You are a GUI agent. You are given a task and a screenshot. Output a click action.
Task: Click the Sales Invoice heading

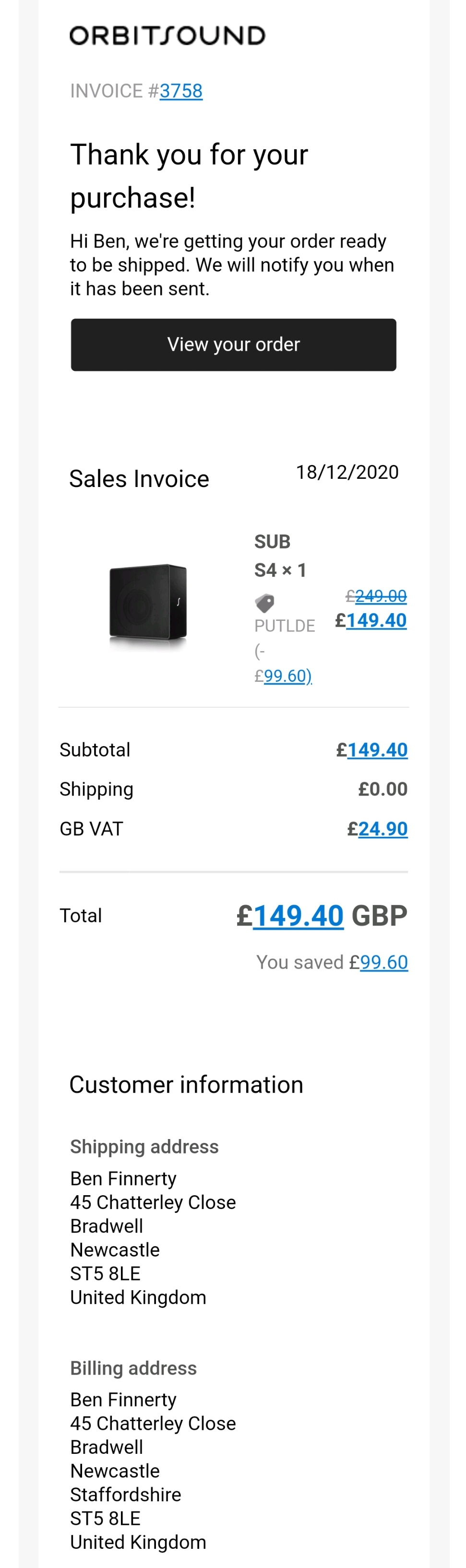pos(139,478)
